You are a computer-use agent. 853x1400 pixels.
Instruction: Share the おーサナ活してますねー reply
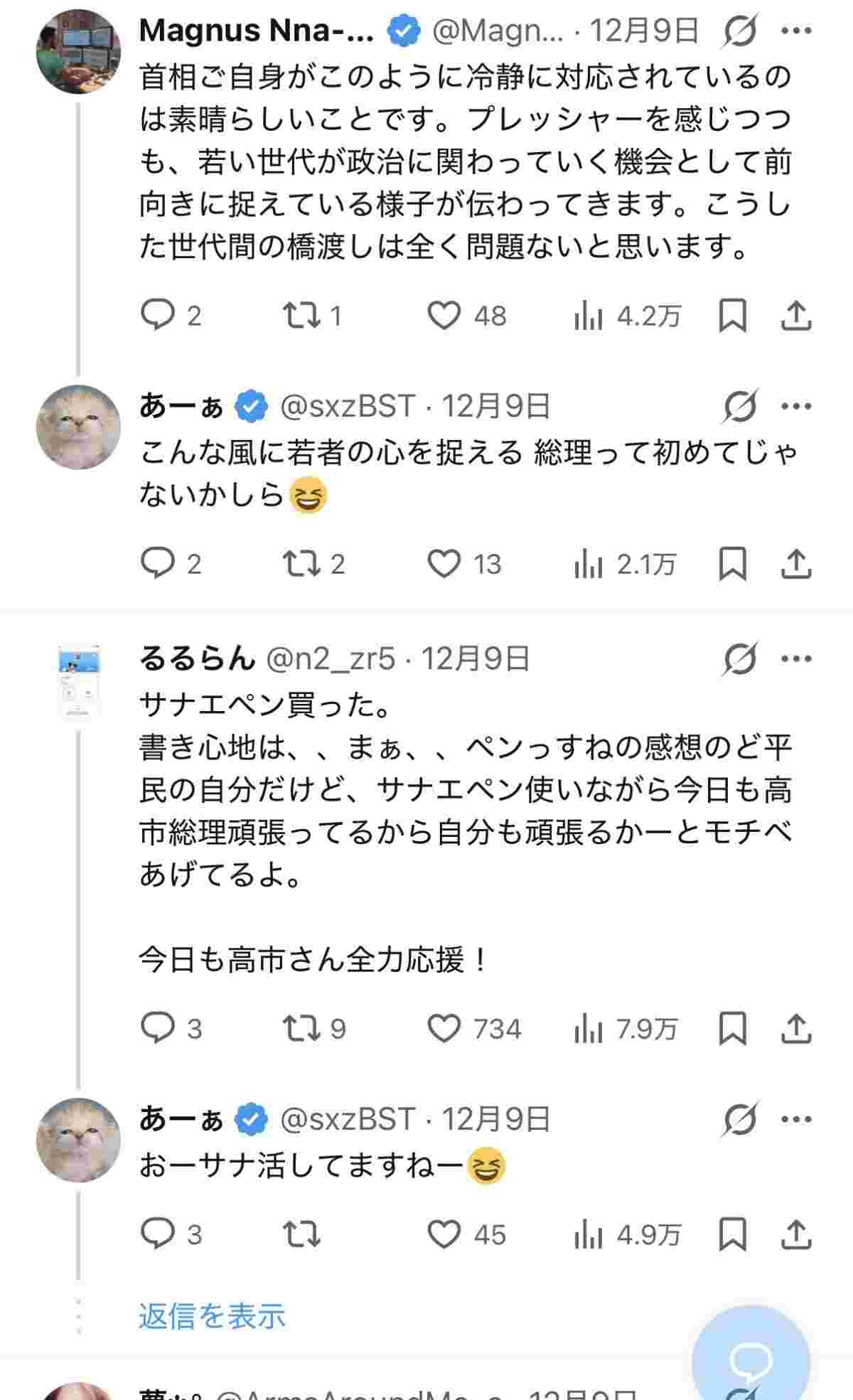click(x=796, y=1235)
